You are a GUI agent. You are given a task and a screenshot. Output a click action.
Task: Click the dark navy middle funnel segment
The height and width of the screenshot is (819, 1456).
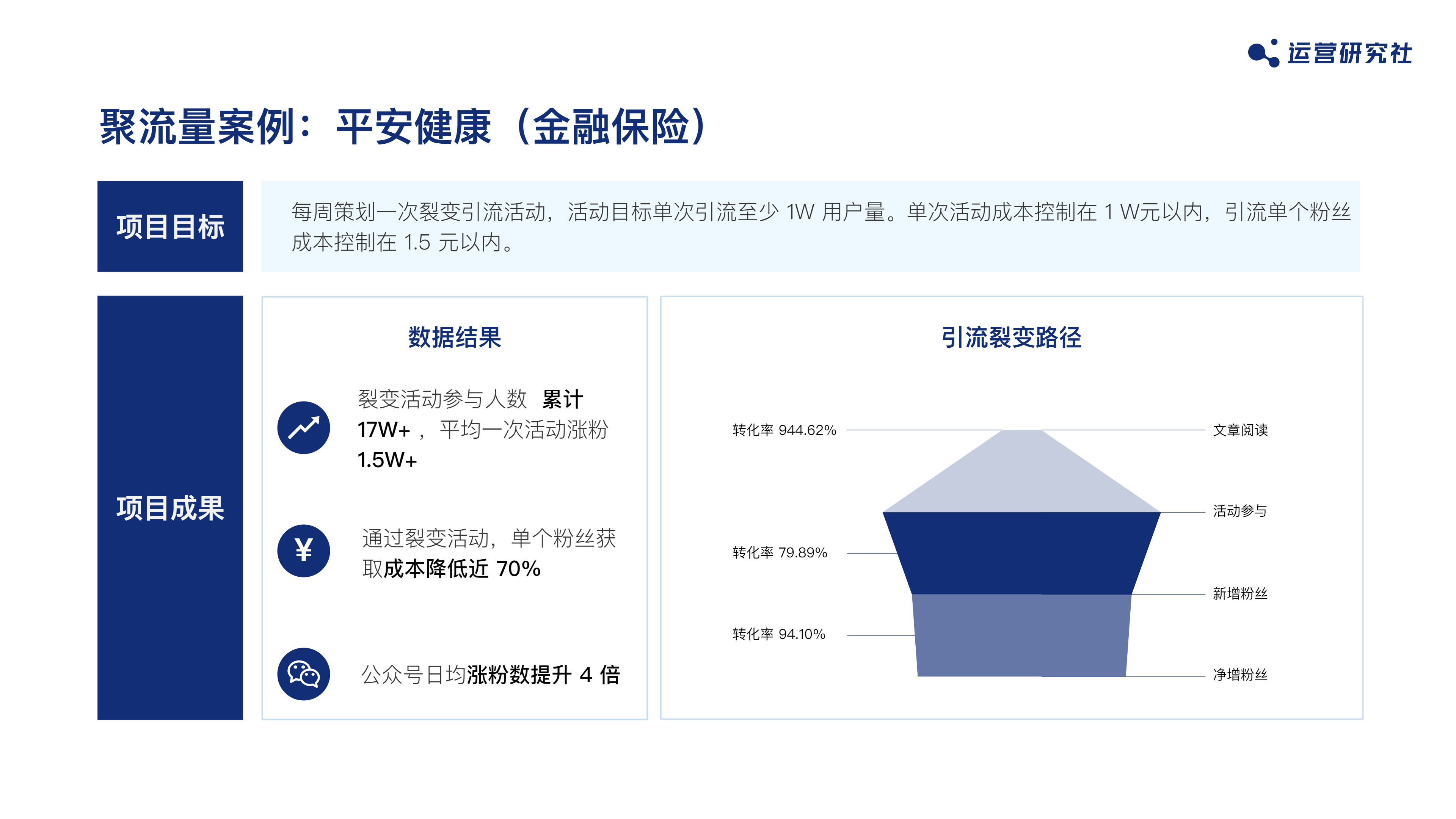coord(1021,553)
